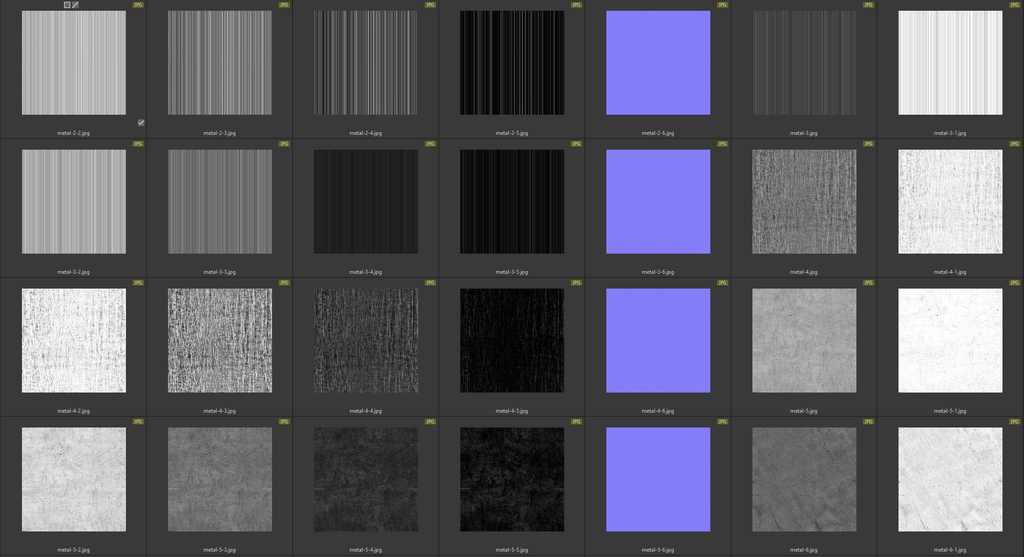Click the JPG badge on metal-4-4.jpg
Image resolution: width=1024 pixels, height=557 pixels.
[x=430, y=283]
